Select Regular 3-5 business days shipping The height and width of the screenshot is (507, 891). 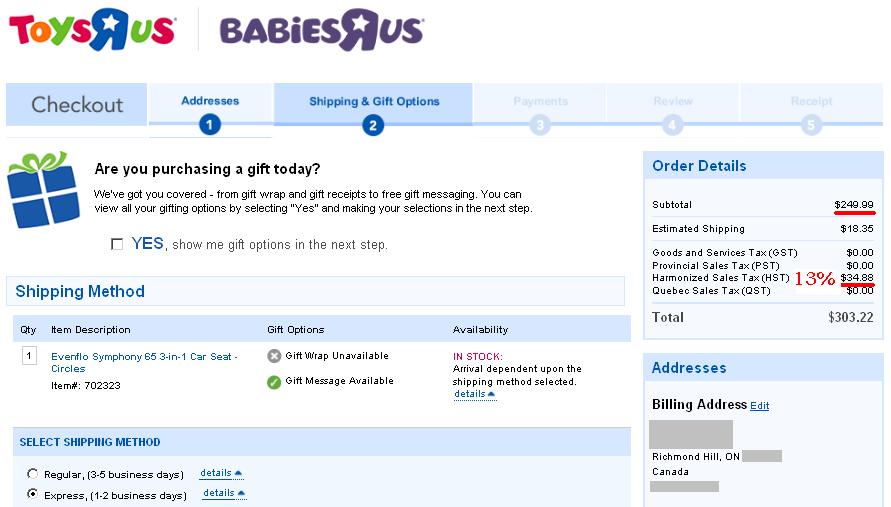click(x=33, y=473)
